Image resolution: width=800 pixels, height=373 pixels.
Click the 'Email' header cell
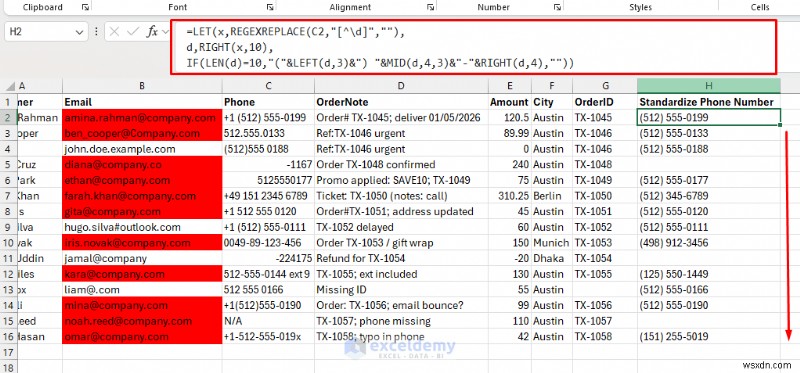coord(142,102)
